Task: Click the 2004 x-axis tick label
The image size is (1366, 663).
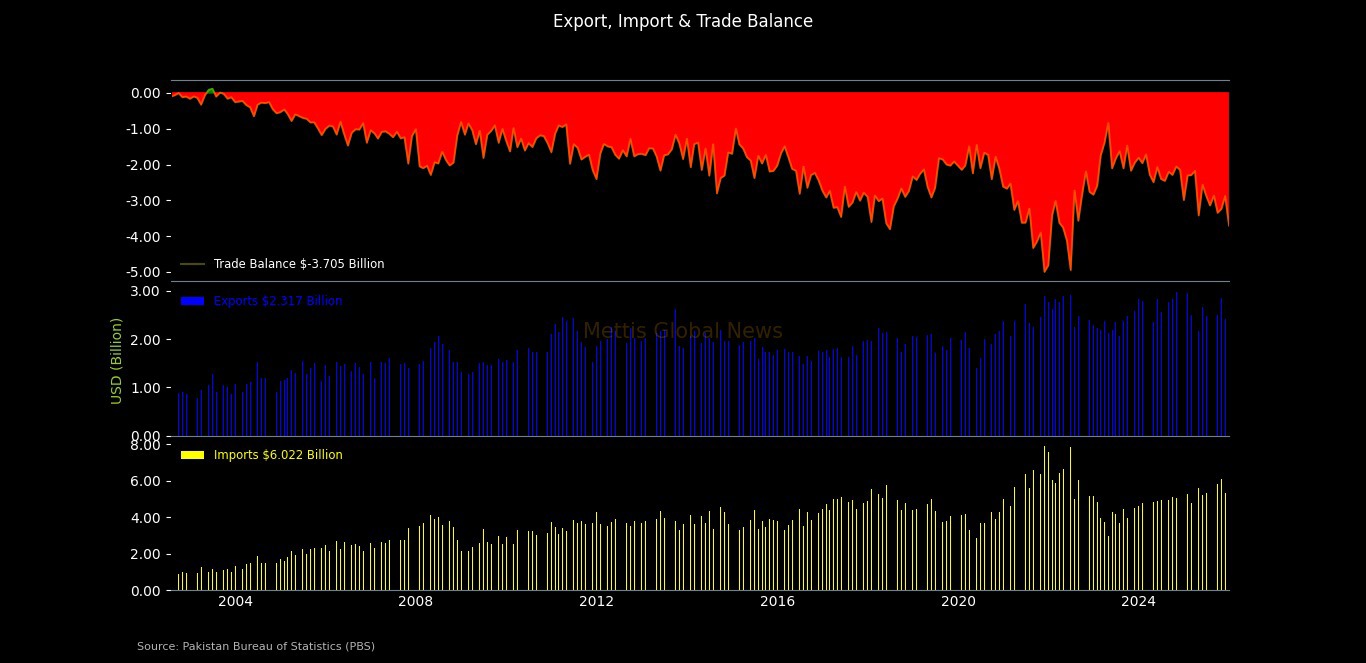Action: click(x=235, y=602)
